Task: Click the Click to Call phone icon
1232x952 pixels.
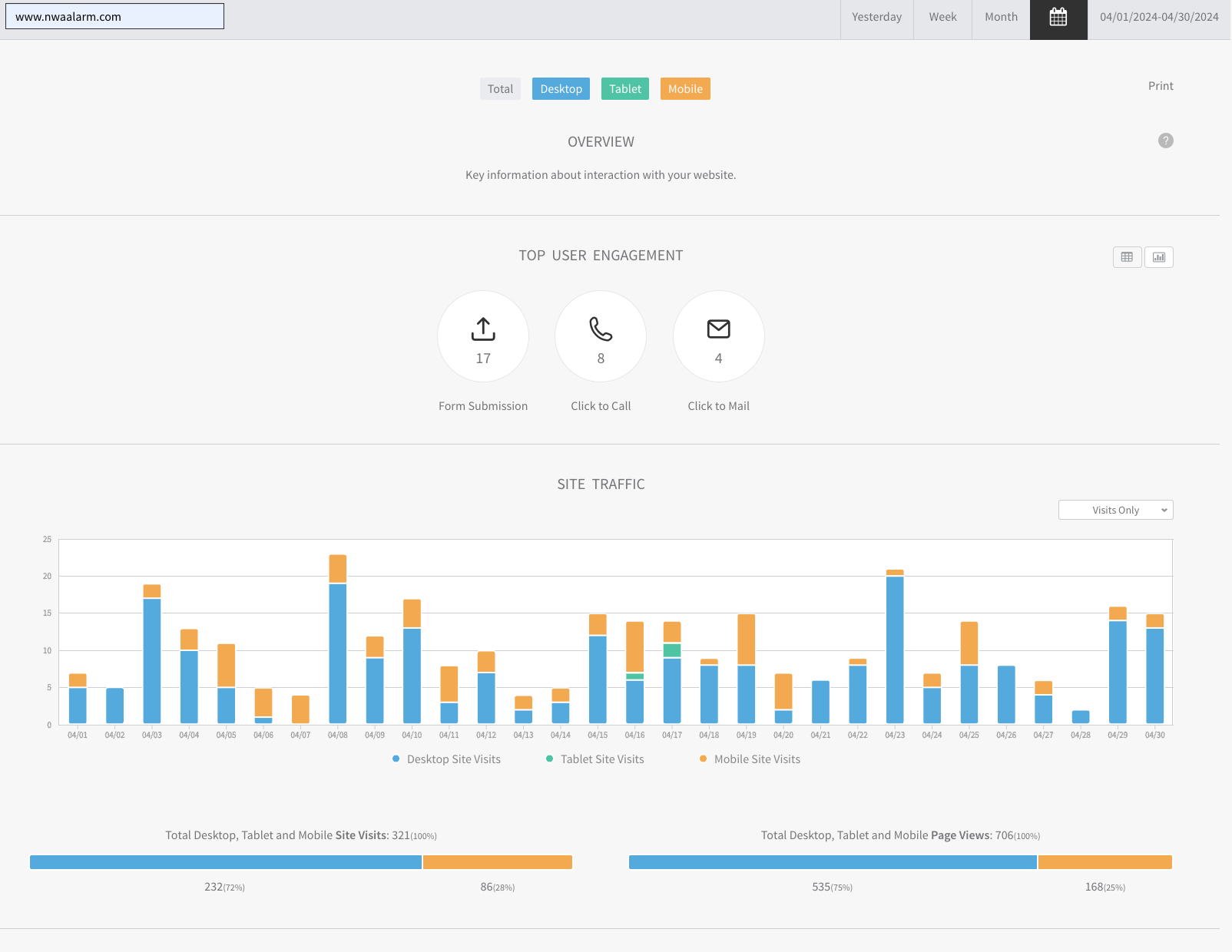Action: (x=601, y=329)
